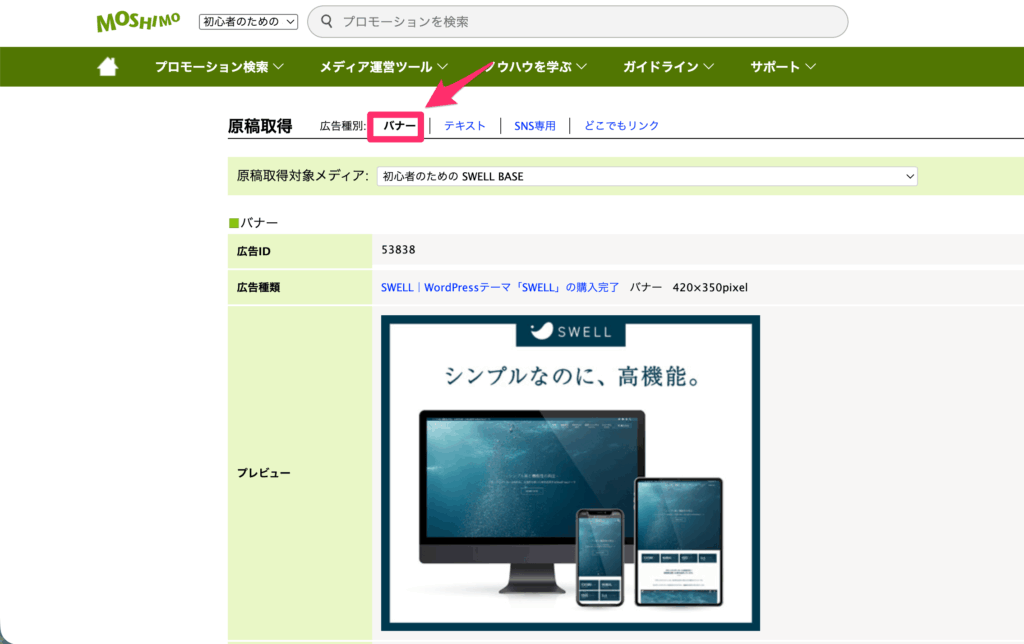The height and width of the screenshot is (644, 1024).
Task: Open the SWELL WordPressテーマ promotion link
Action: tap(500, 287)
